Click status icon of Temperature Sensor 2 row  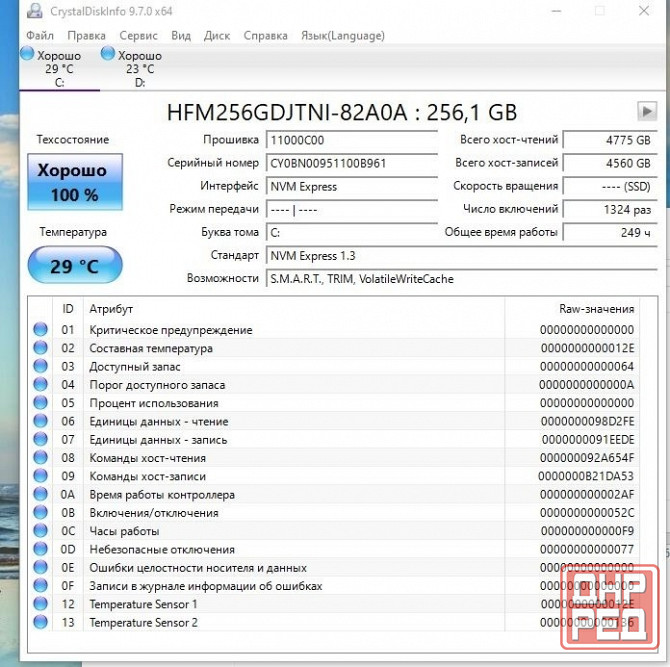41,623
